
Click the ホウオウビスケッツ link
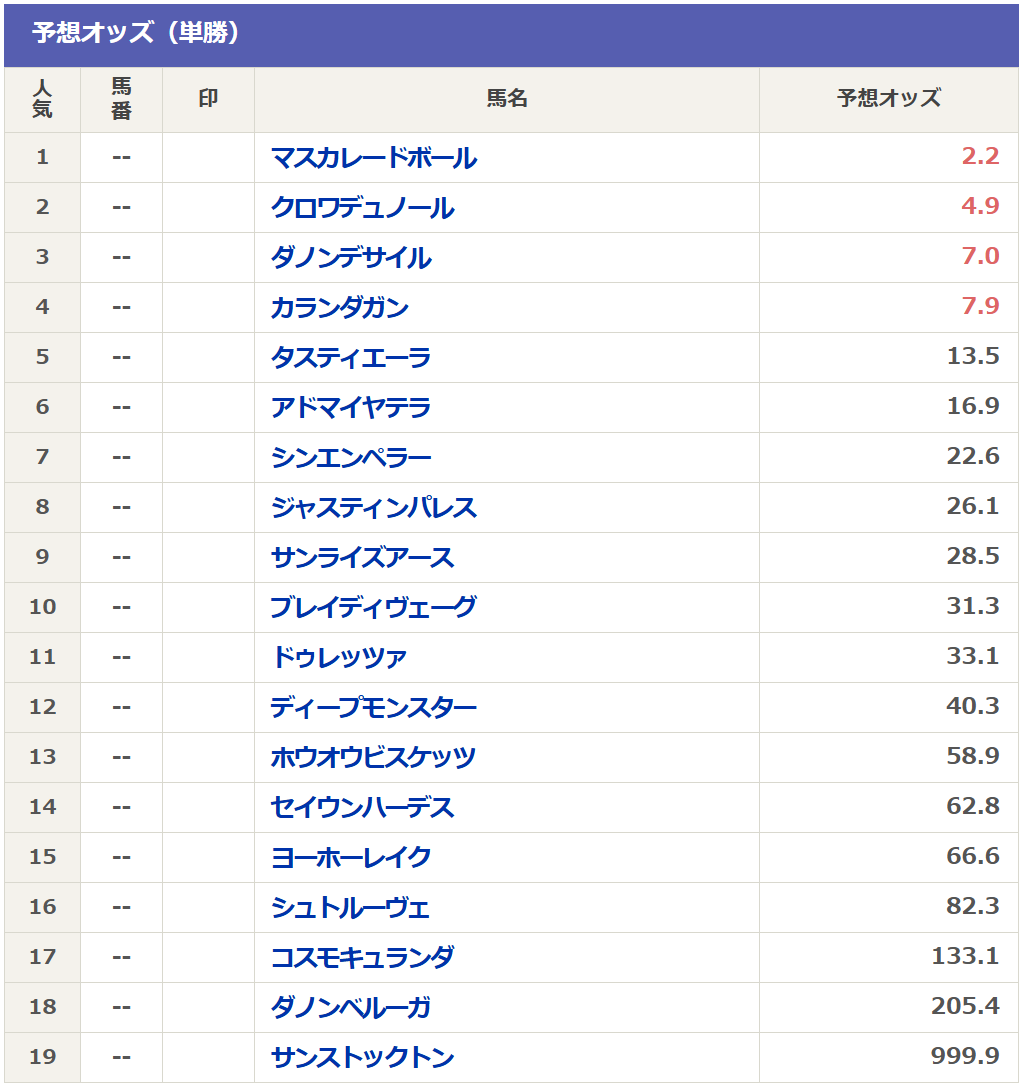[x=373, y=758]
